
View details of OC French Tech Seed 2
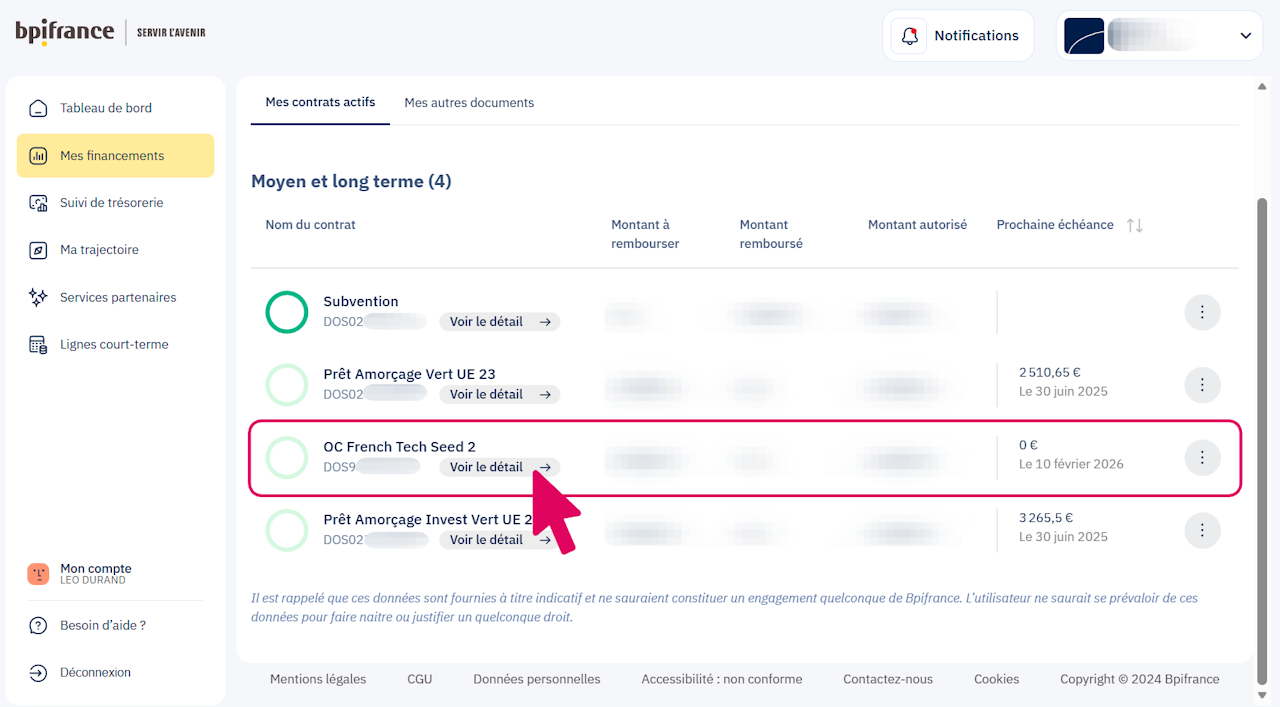(499, 467)
